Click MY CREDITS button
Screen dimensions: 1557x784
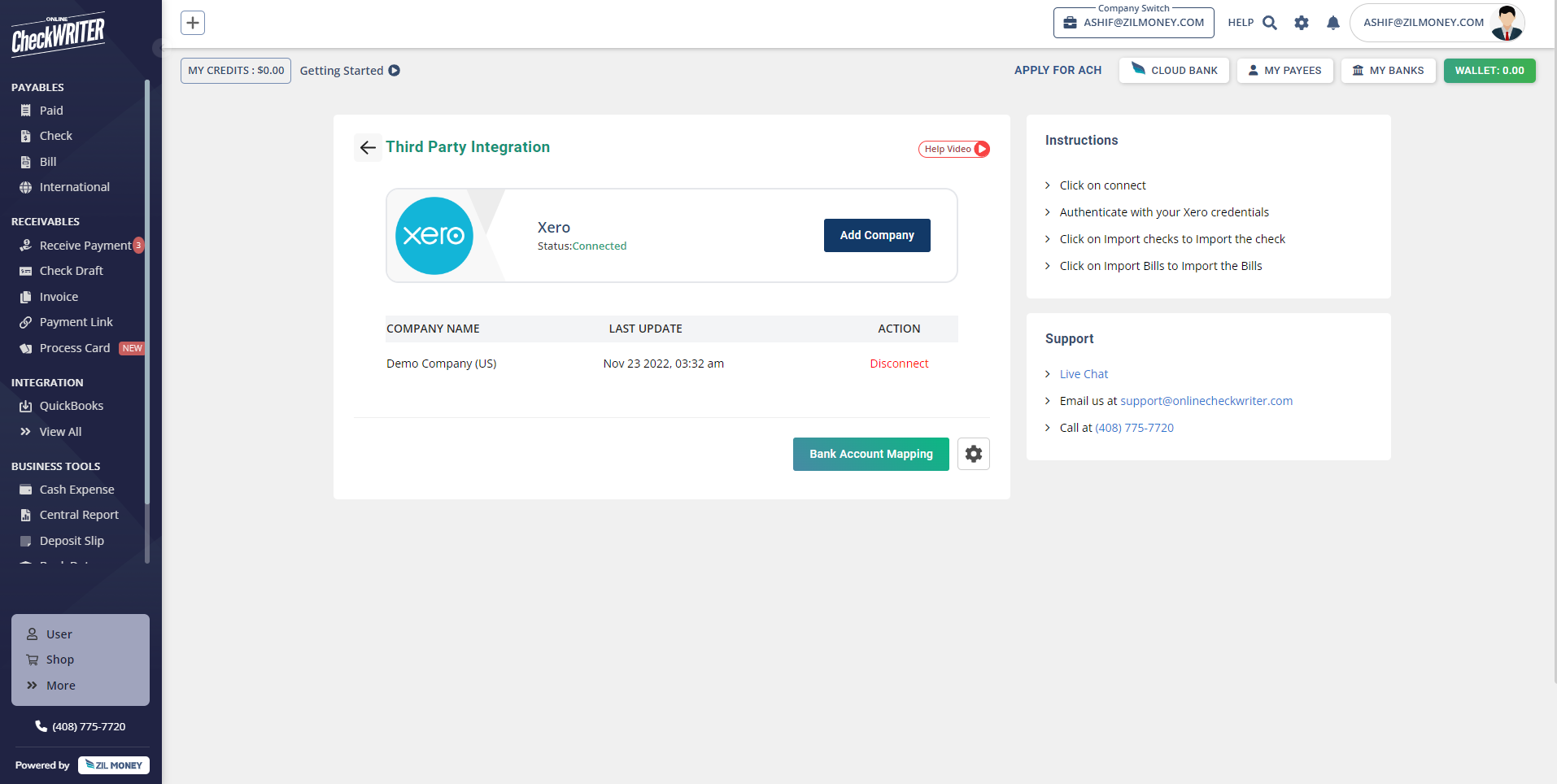pos(236,71)
